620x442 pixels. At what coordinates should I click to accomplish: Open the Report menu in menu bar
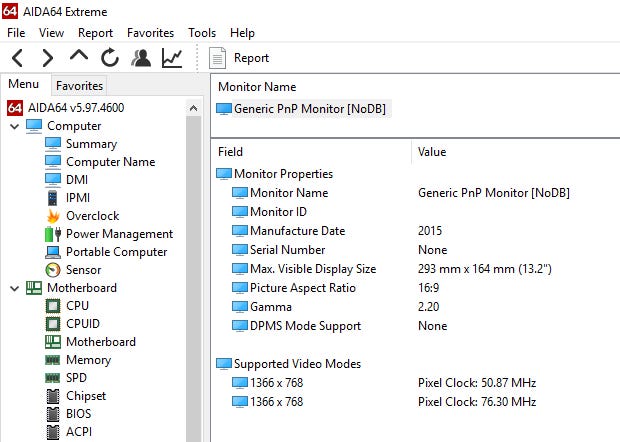95,33
